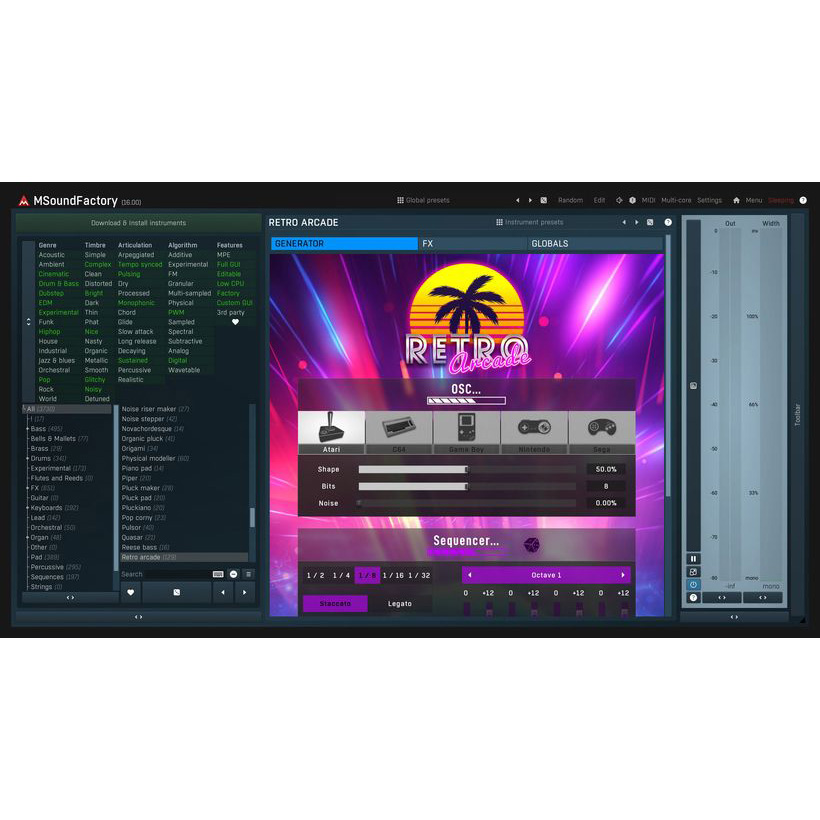Select 1/2 sequencer rate
This screenshot has width=820, height=820.
pos(315,575)
